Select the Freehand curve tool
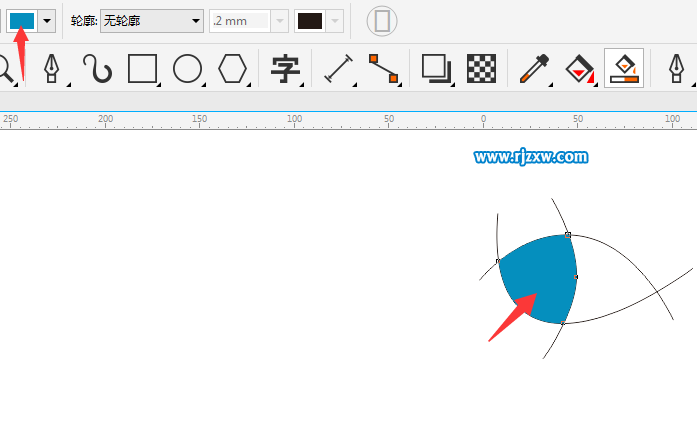Image resolution: width=697 pixels, height=432 pixels. (x=97, y=68)
